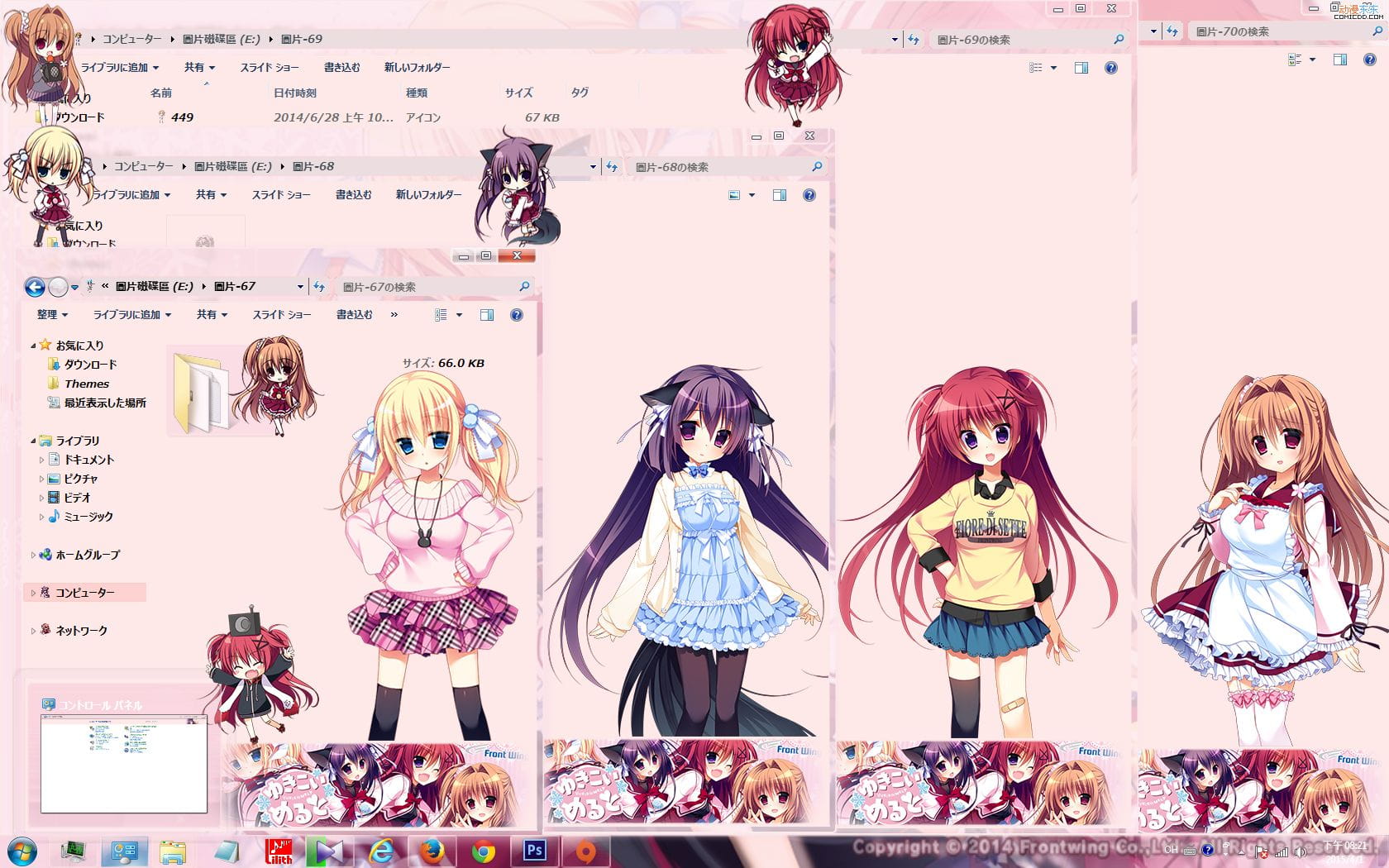
Task: Open Help in the 圖片-69 window
Action: tap(1111, 68)
